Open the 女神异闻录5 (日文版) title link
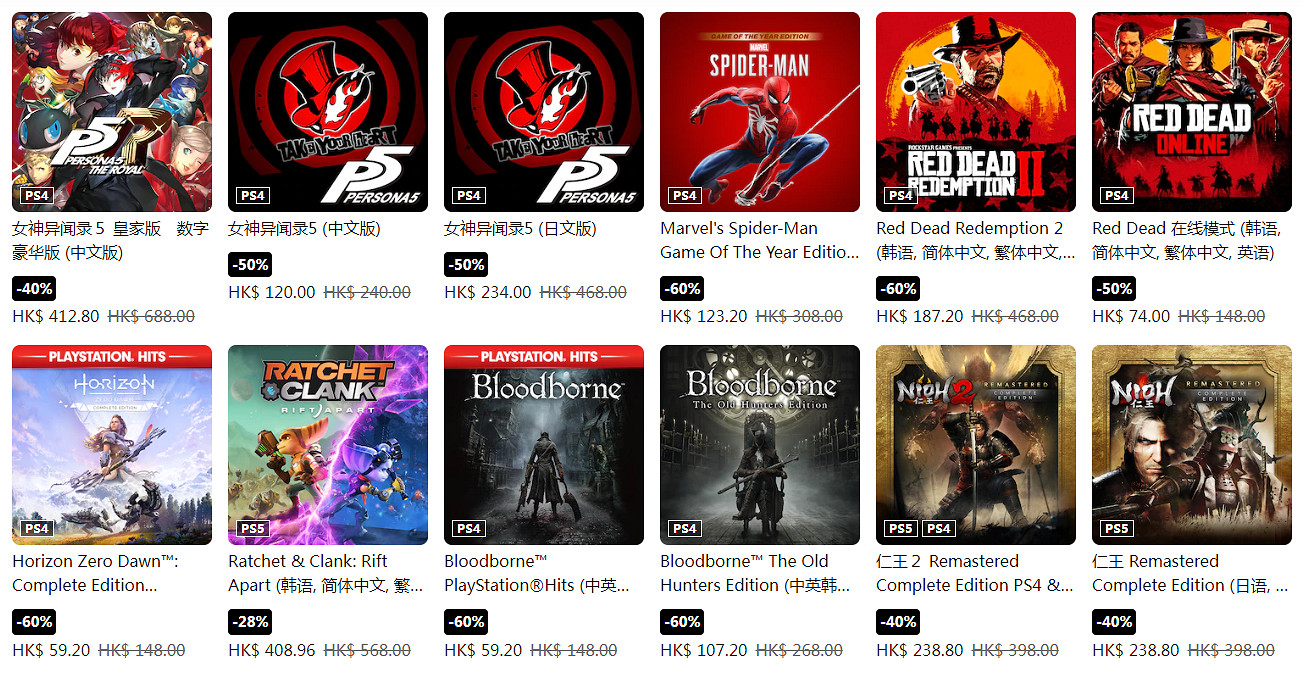The height and width of the screenshot is (682, 1303). click(520, 229)
